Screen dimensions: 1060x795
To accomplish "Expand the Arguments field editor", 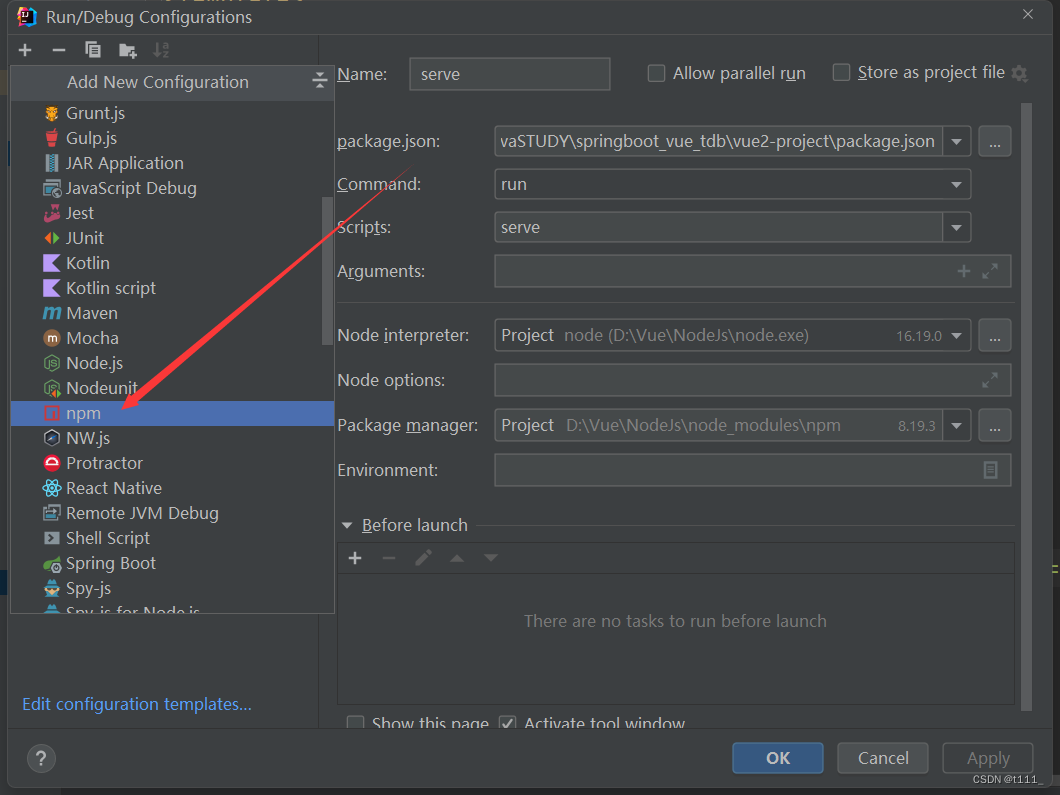I will [x=990, y=271].
